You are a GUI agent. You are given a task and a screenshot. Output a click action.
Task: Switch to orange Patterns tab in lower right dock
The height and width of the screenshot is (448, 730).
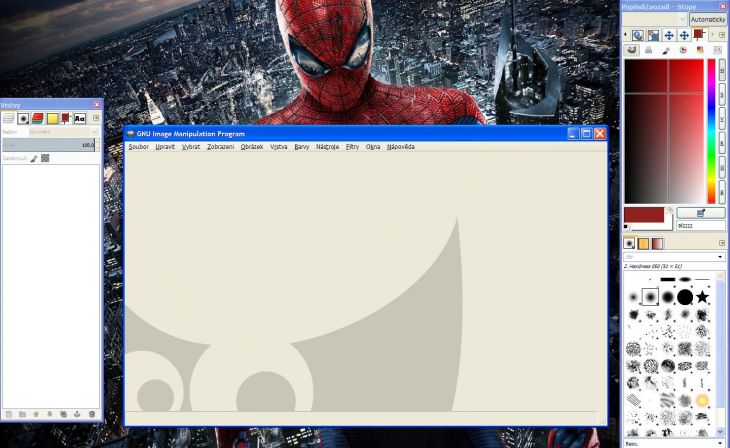tap(643, 243)
